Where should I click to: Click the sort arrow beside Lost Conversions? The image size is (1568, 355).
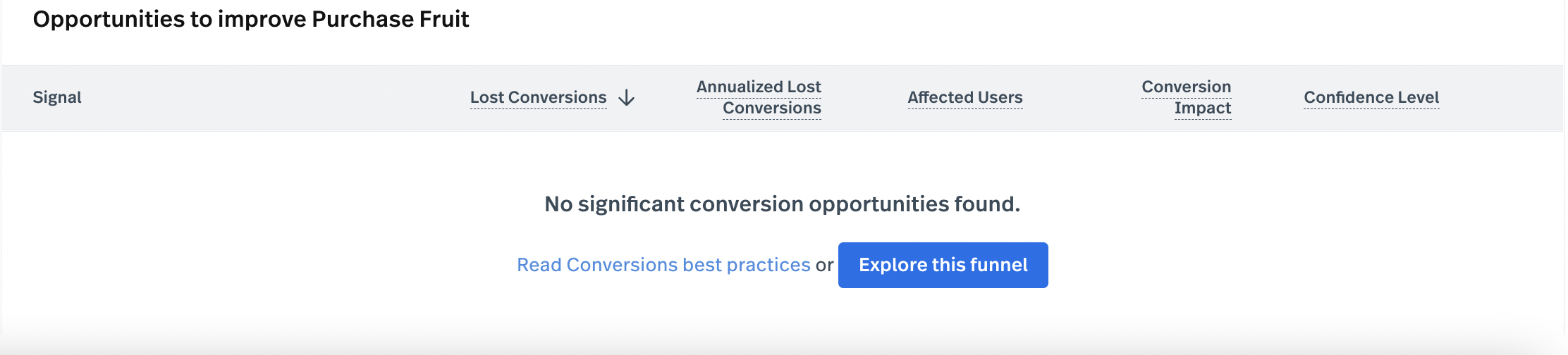626,98
